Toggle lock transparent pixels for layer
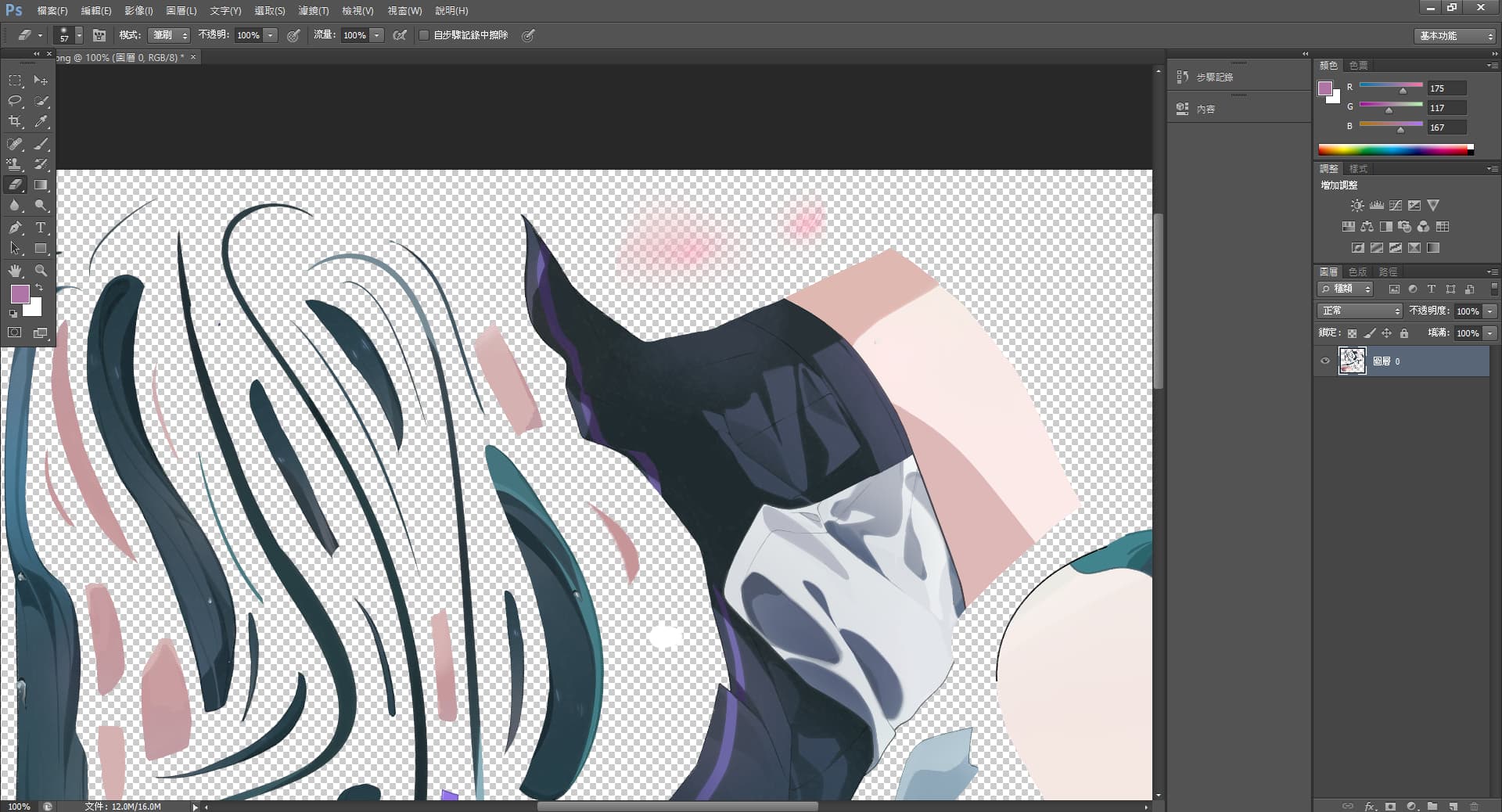The width and height of the screenshot is (1502, 812). click(x=1352, y=333)
